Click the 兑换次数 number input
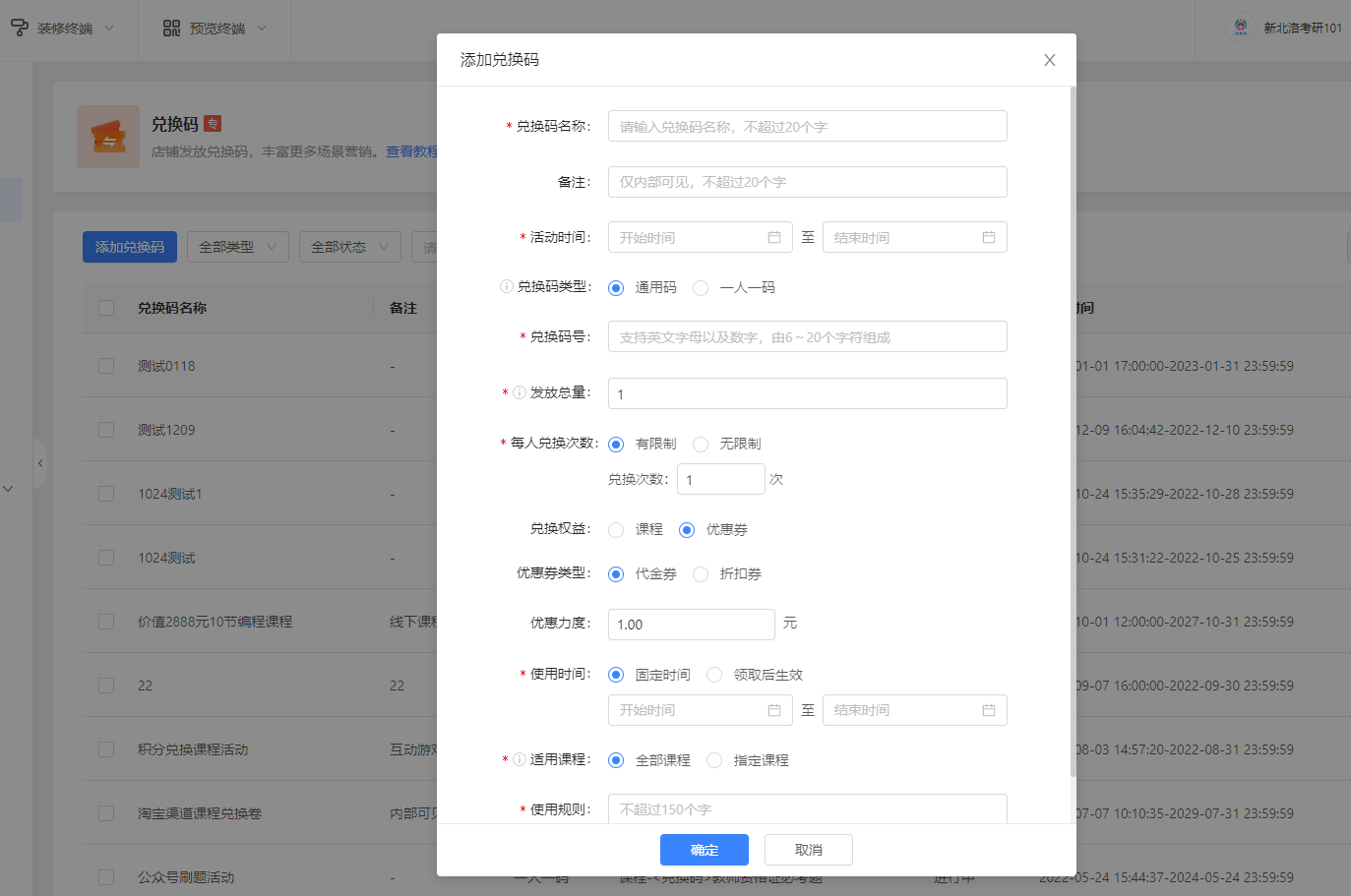Image resolution: width=1351 pixels, height=896 pixels. [x=721, y=479]
